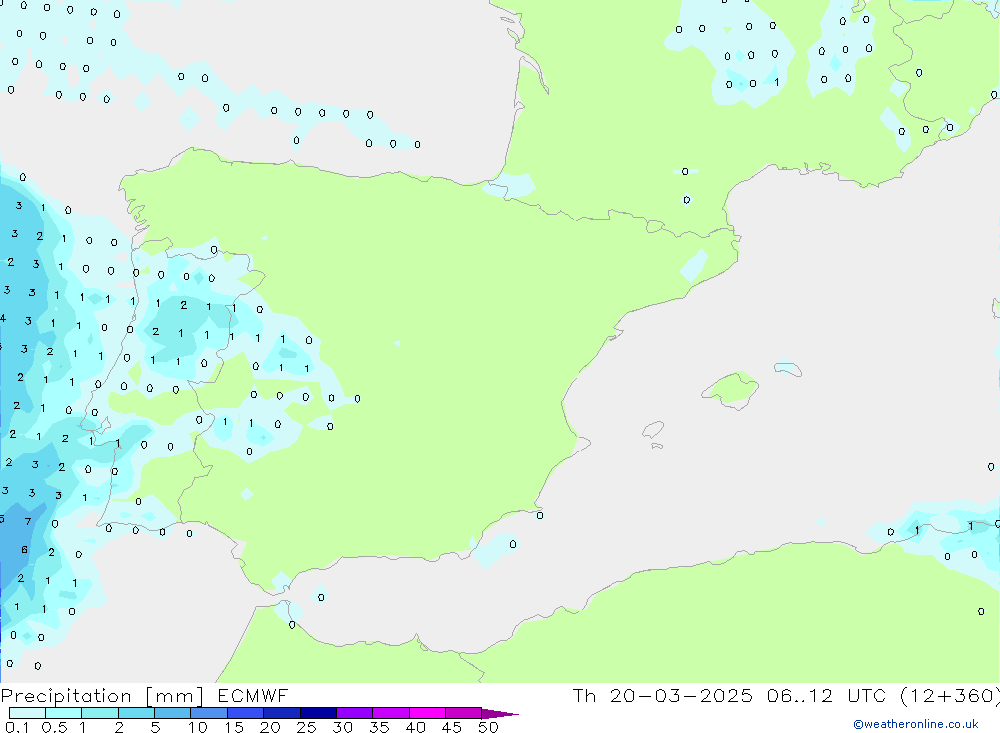Select the 2–5 mm legend color
The image size is (1000, 733).
(136, 713)
